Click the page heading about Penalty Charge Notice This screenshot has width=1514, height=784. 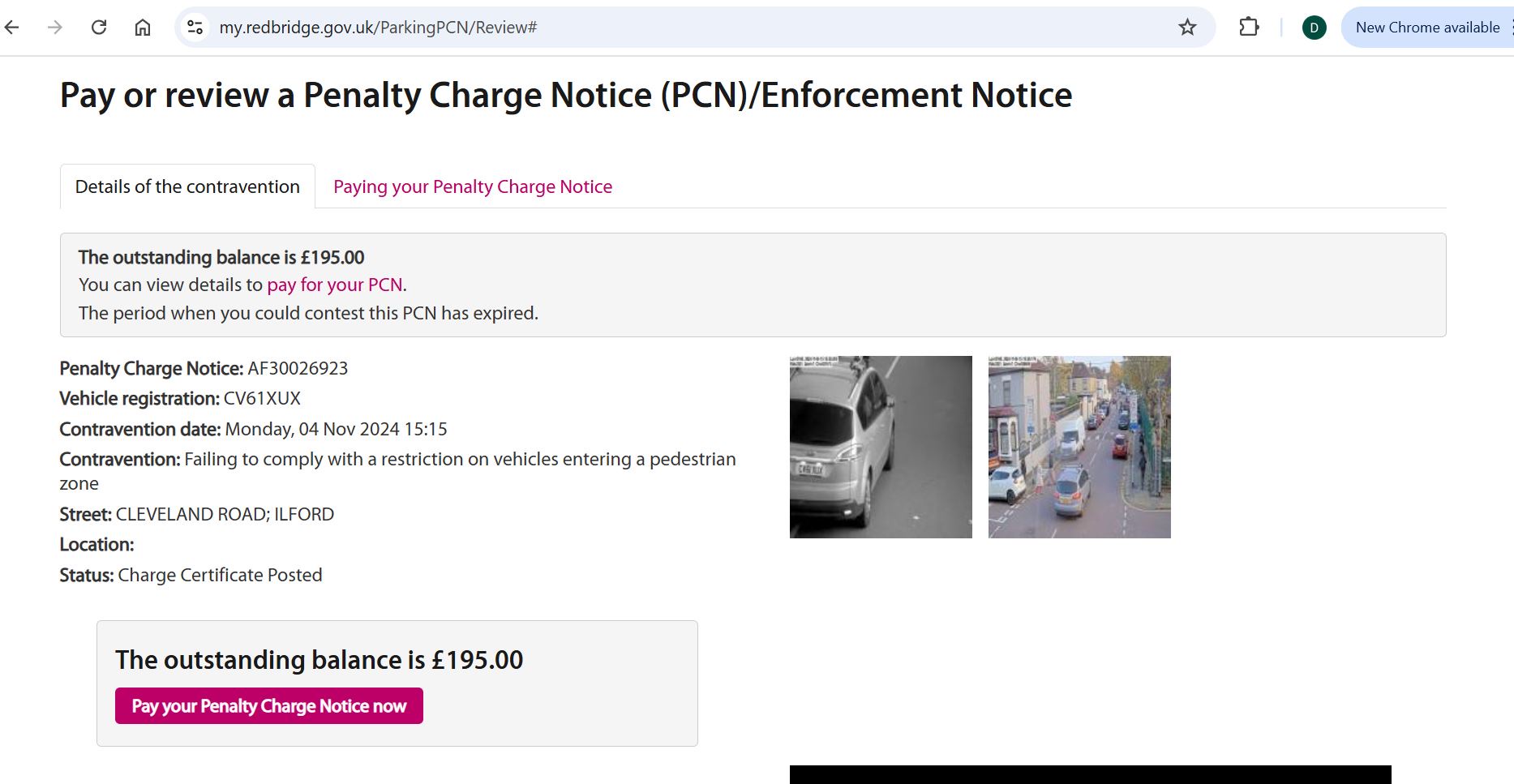tap(566, 95)
